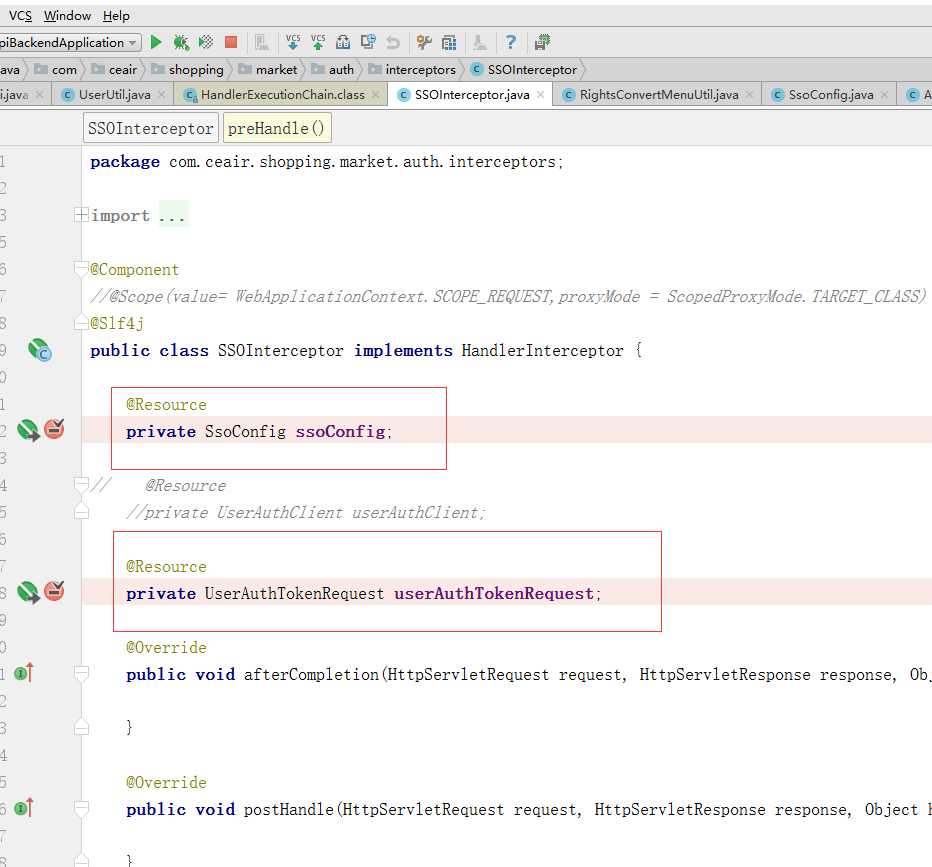This screenshot has width=932, height=867.
Task: Close the UserUtil.java tab
Action: (x=163, y=94)
